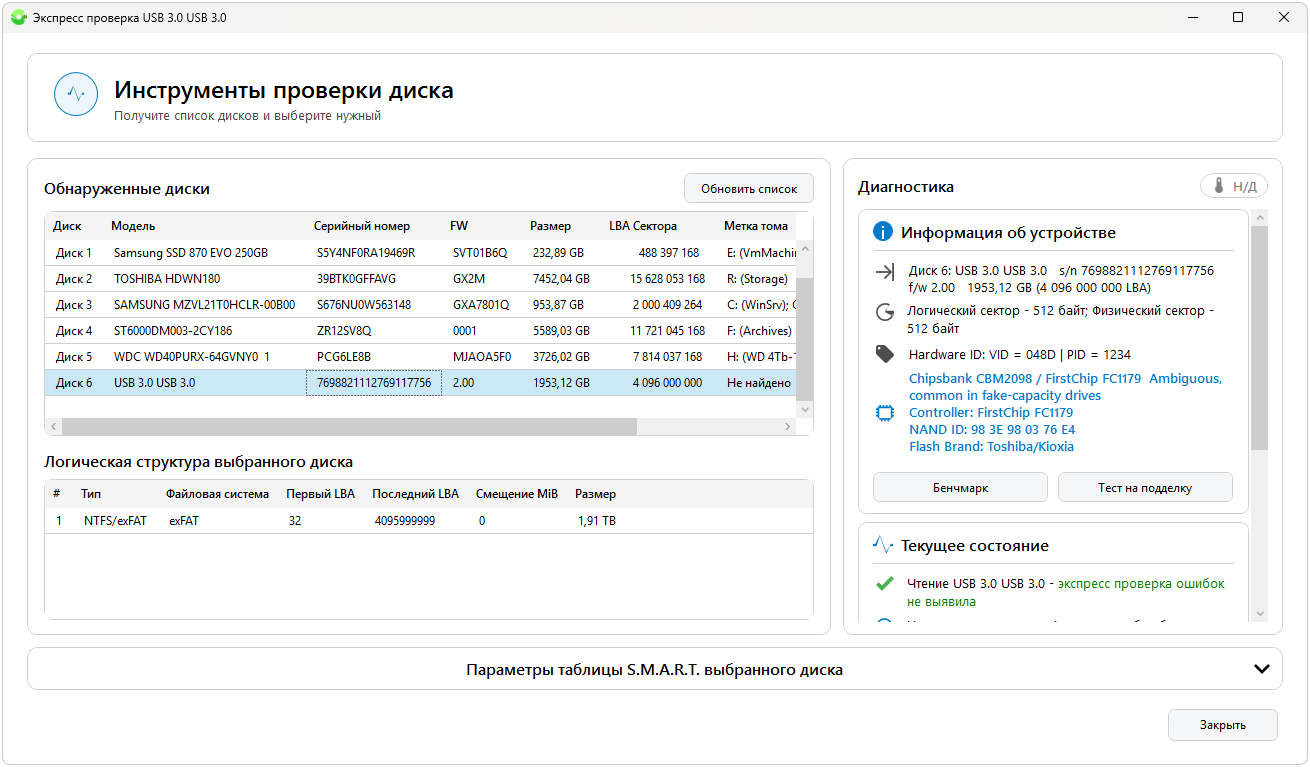Click up arrow of disks table vertical scrollbar
This screenshot has height=767, width=1310.
click(805, 247)
